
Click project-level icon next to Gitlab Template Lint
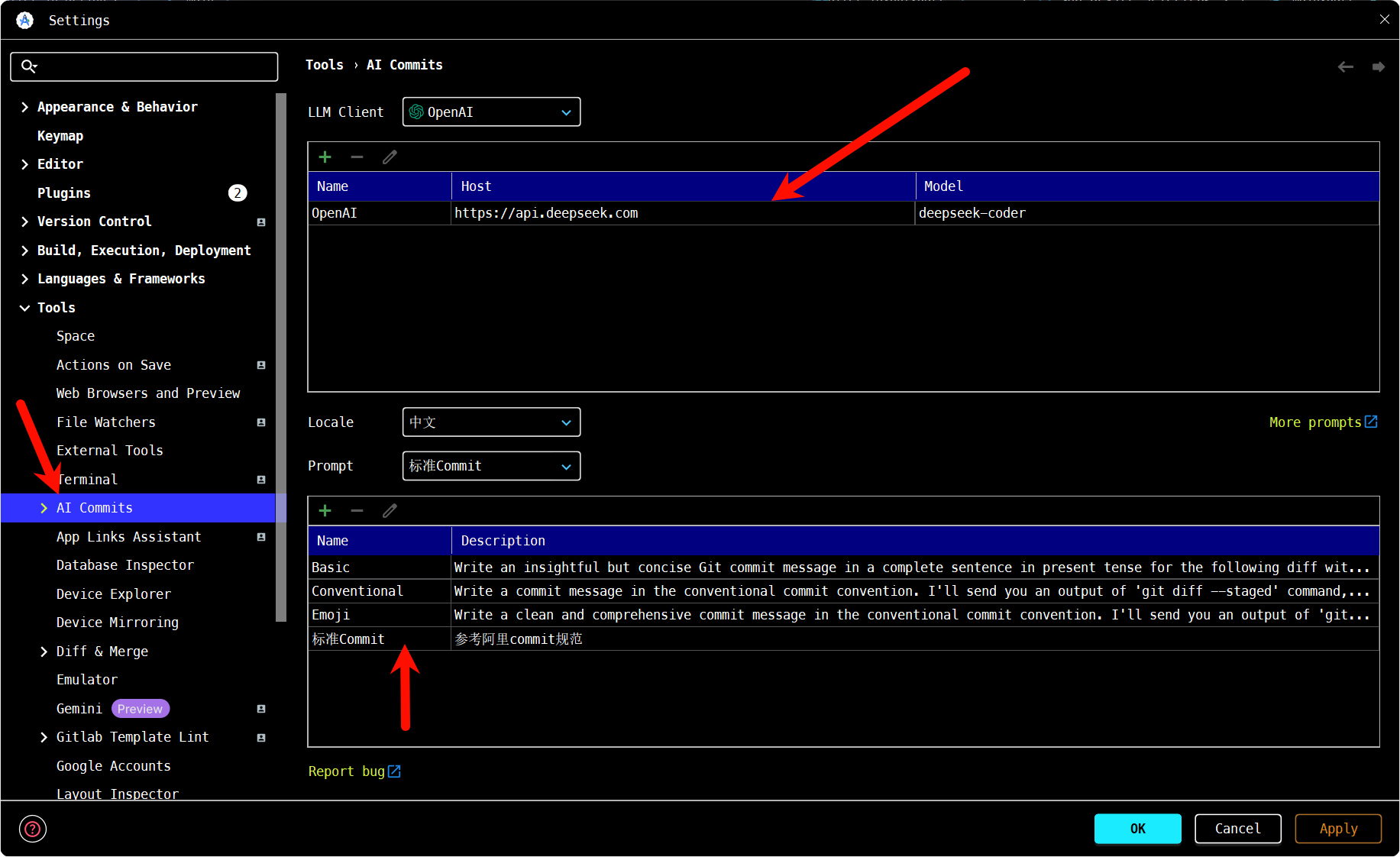(261, 738)
